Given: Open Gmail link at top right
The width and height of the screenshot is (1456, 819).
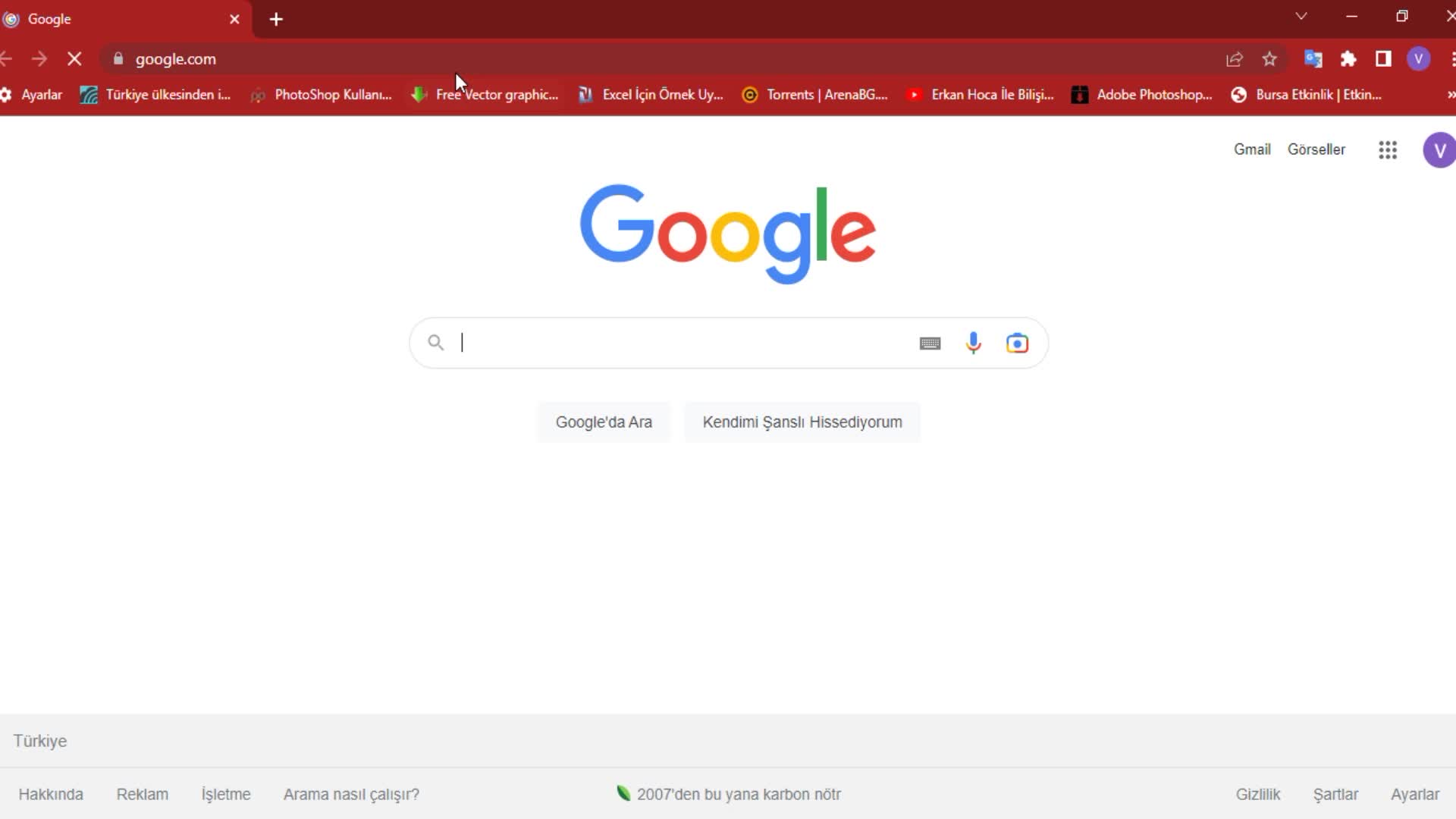Looking at the screenshot, I should [1251, 149].
